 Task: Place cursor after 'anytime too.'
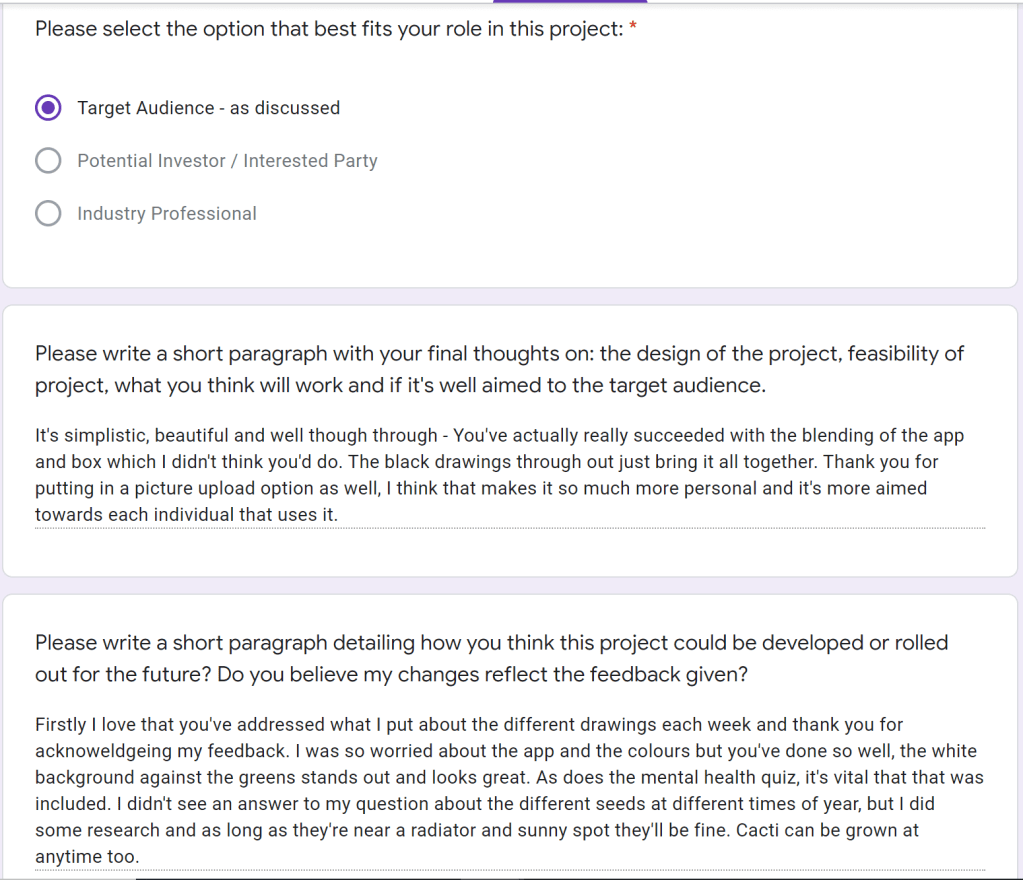click(140, 857)
